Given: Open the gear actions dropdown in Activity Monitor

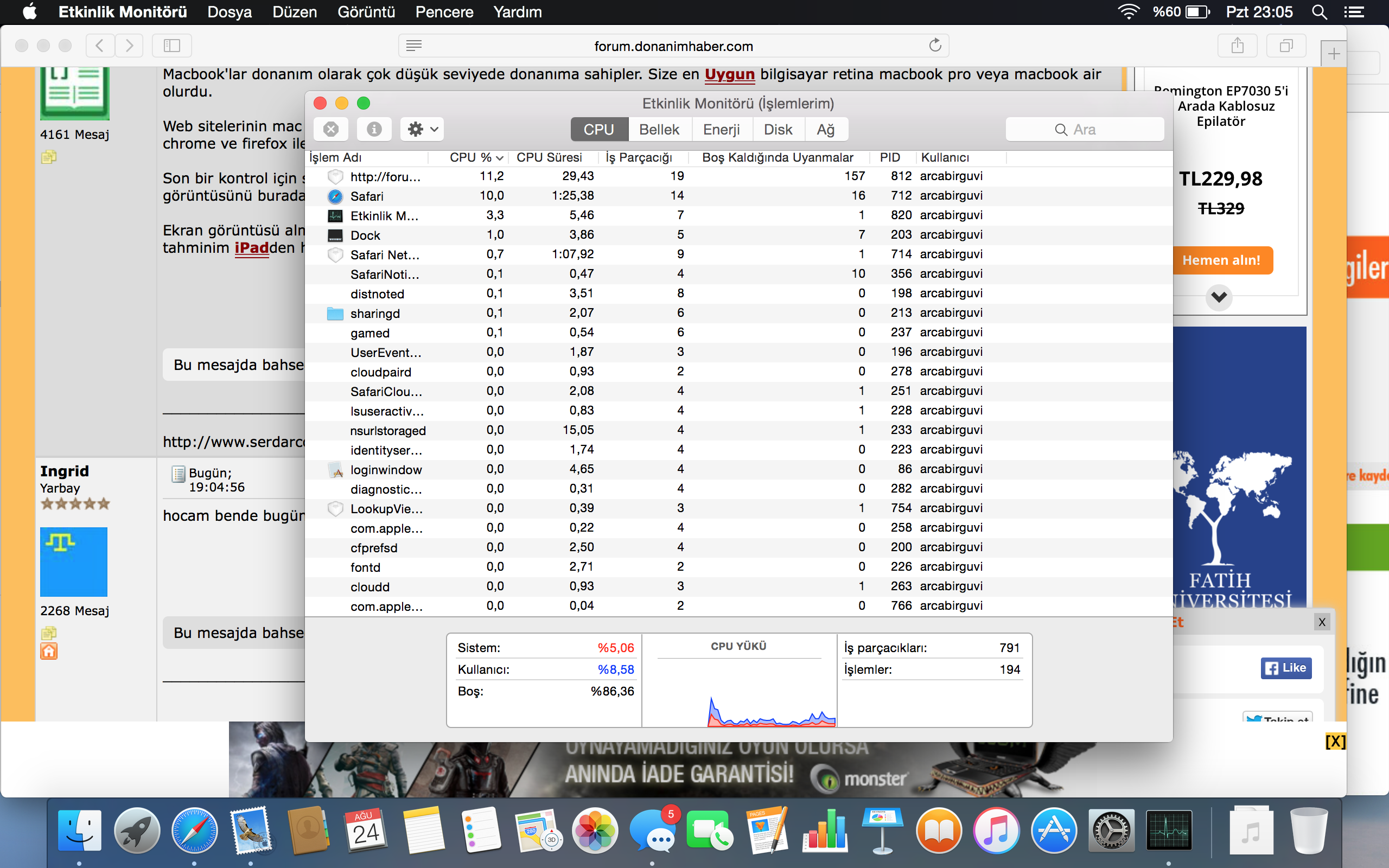Looking at the screenshot, I should click(423, 129).
